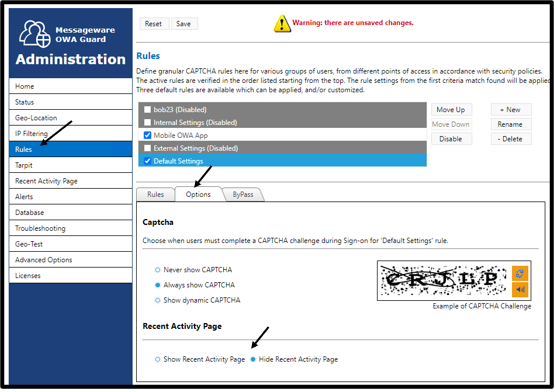Click the CAPTCHA audio speaker icon
Viewport: 555px width, 392px height.
520,290
